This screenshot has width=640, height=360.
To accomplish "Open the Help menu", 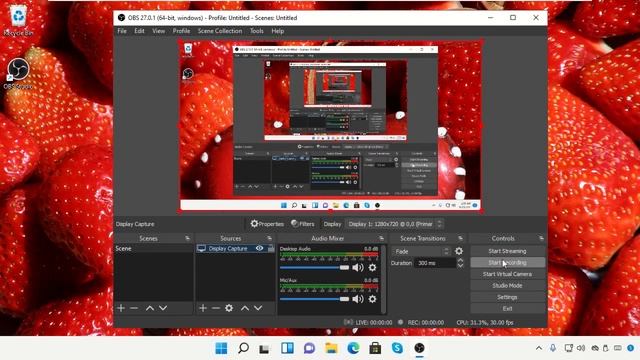I will pyautogui.click(x=278, y=31).
